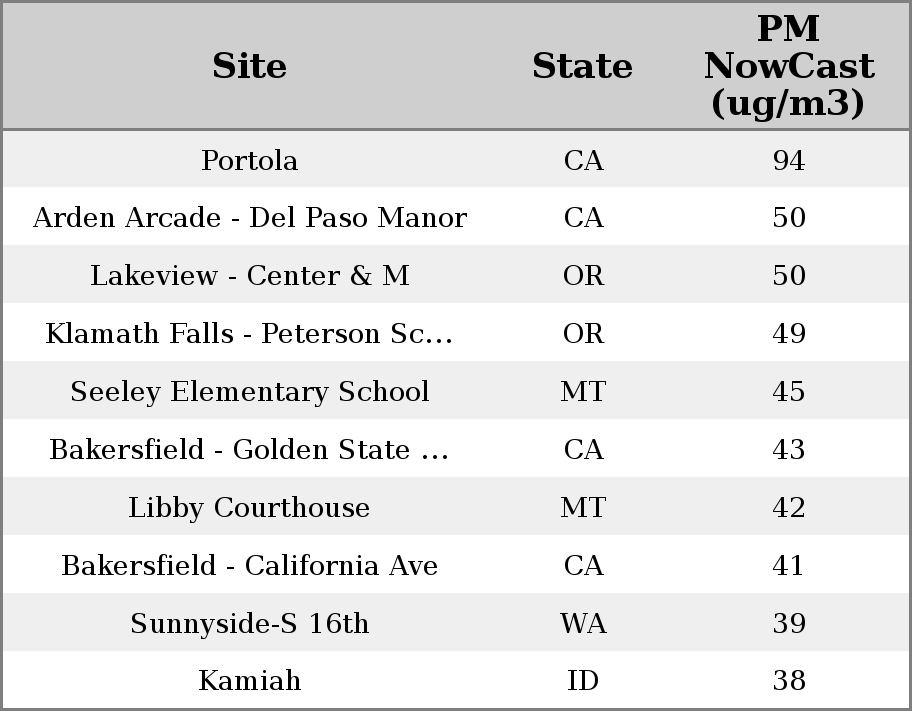
Task: Click the PM value 49
Action: tap(788, 334)
